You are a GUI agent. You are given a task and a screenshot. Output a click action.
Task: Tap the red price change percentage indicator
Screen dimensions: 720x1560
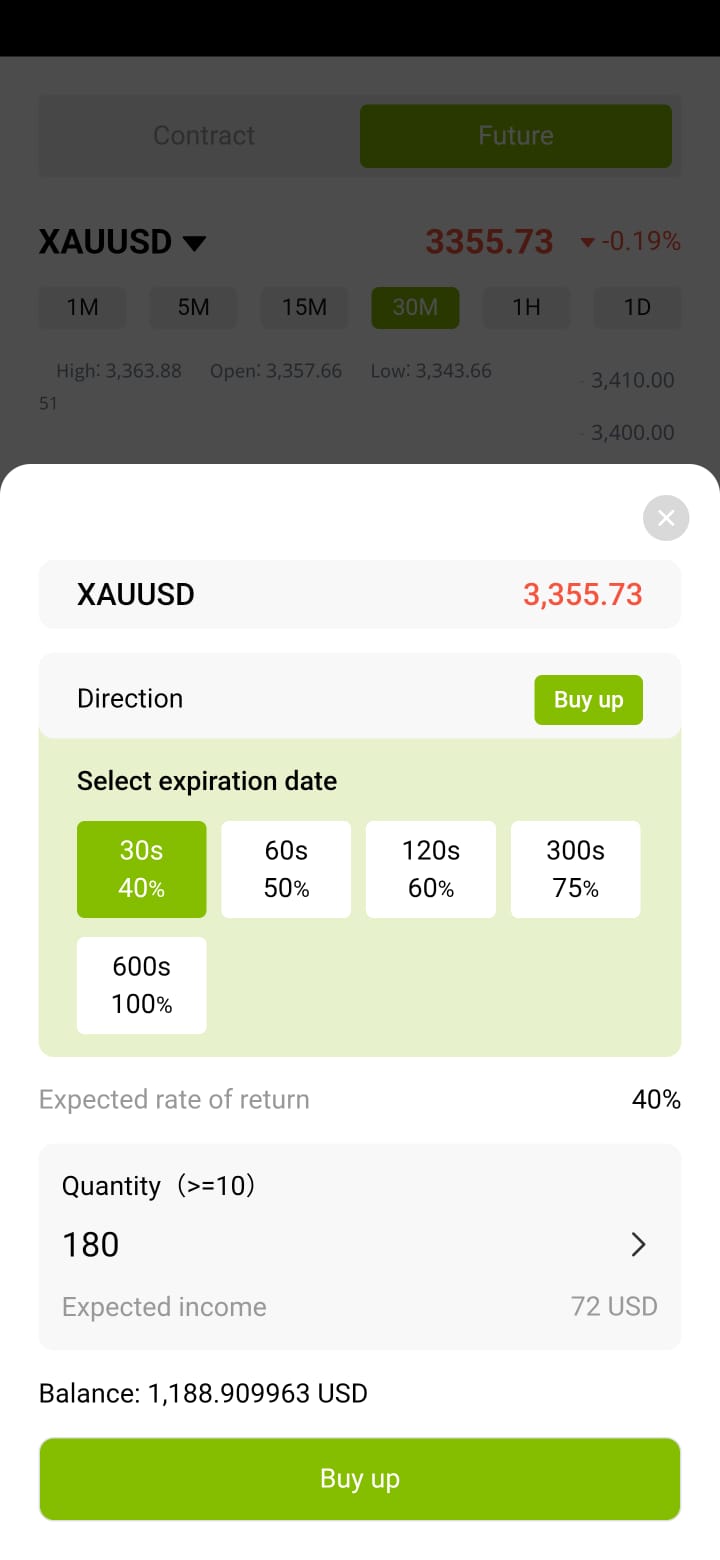(x=631, y=241)
